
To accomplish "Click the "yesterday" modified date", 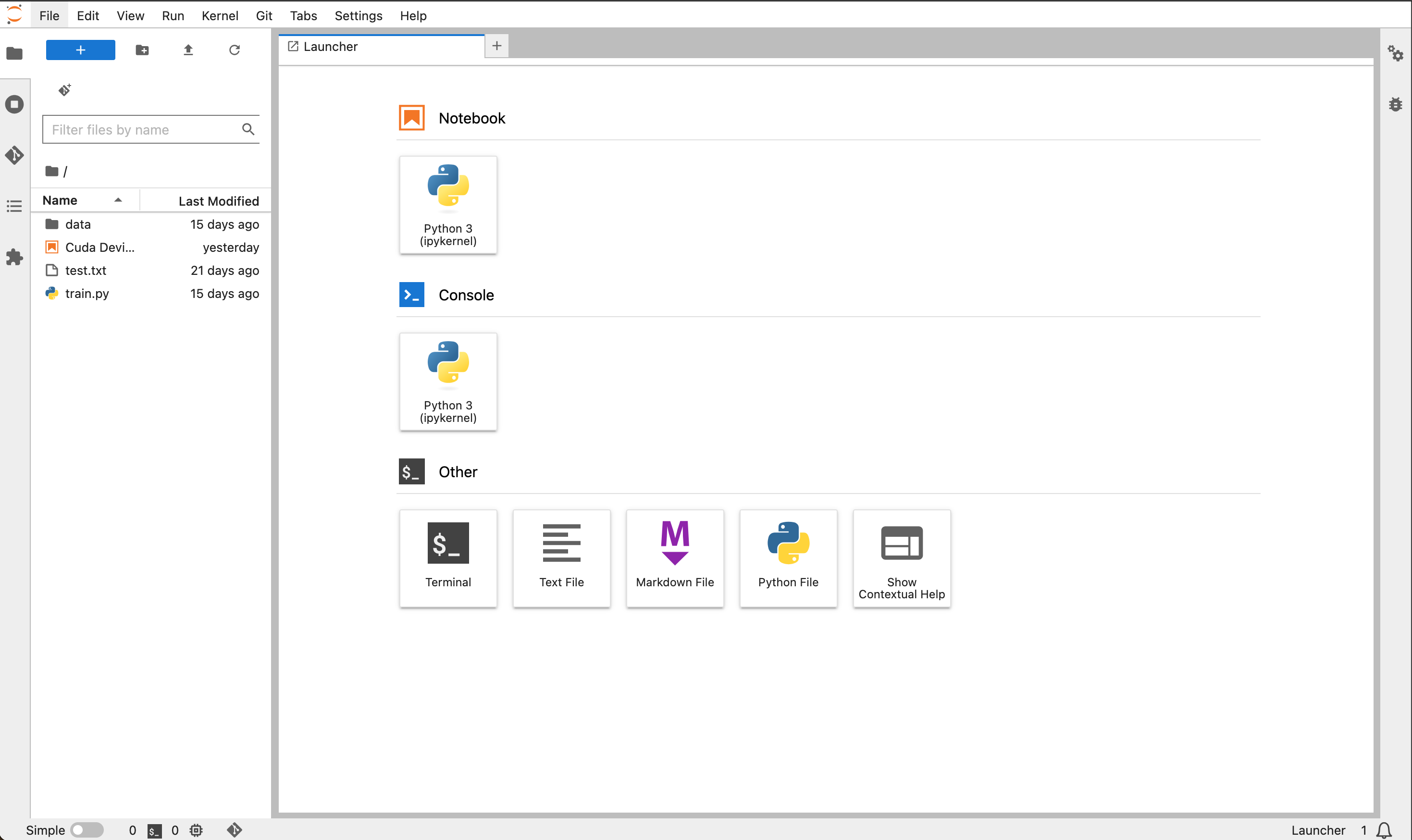I will 231,247.
